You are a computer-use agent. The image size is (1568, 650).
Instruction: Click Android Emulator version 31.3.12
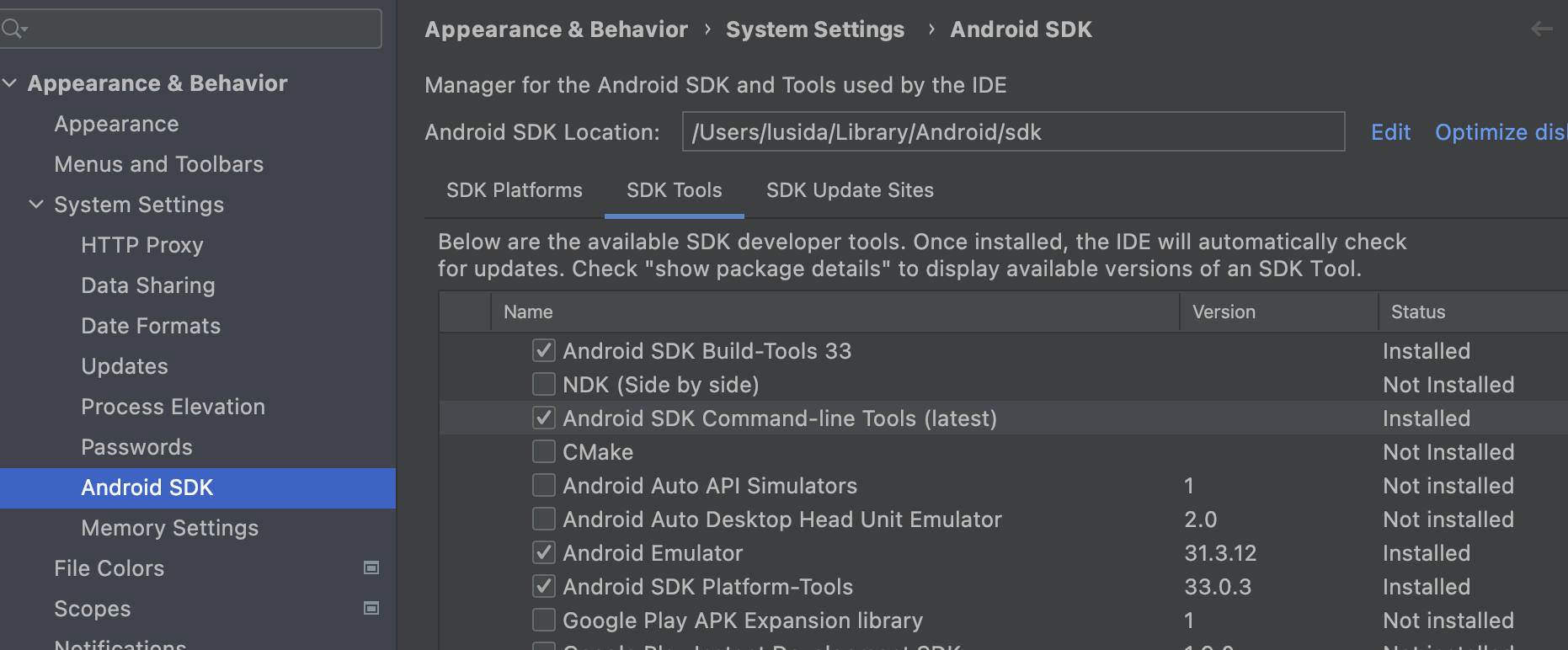pyautogui.click(x=1220, y=553)
